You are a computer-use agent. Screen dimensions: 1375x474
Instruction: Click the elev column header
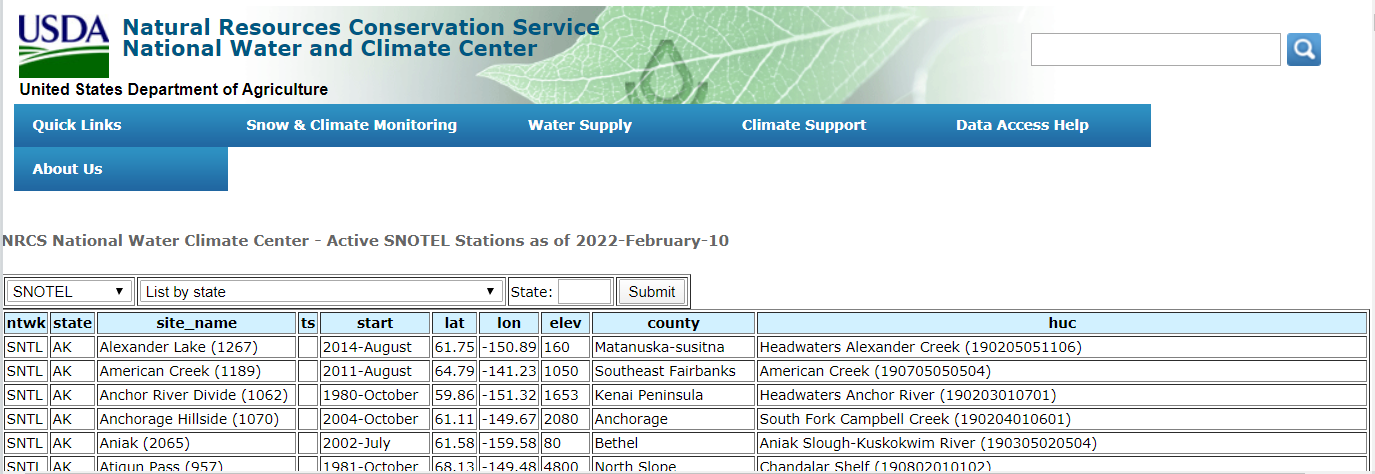(x=565, y=323)
